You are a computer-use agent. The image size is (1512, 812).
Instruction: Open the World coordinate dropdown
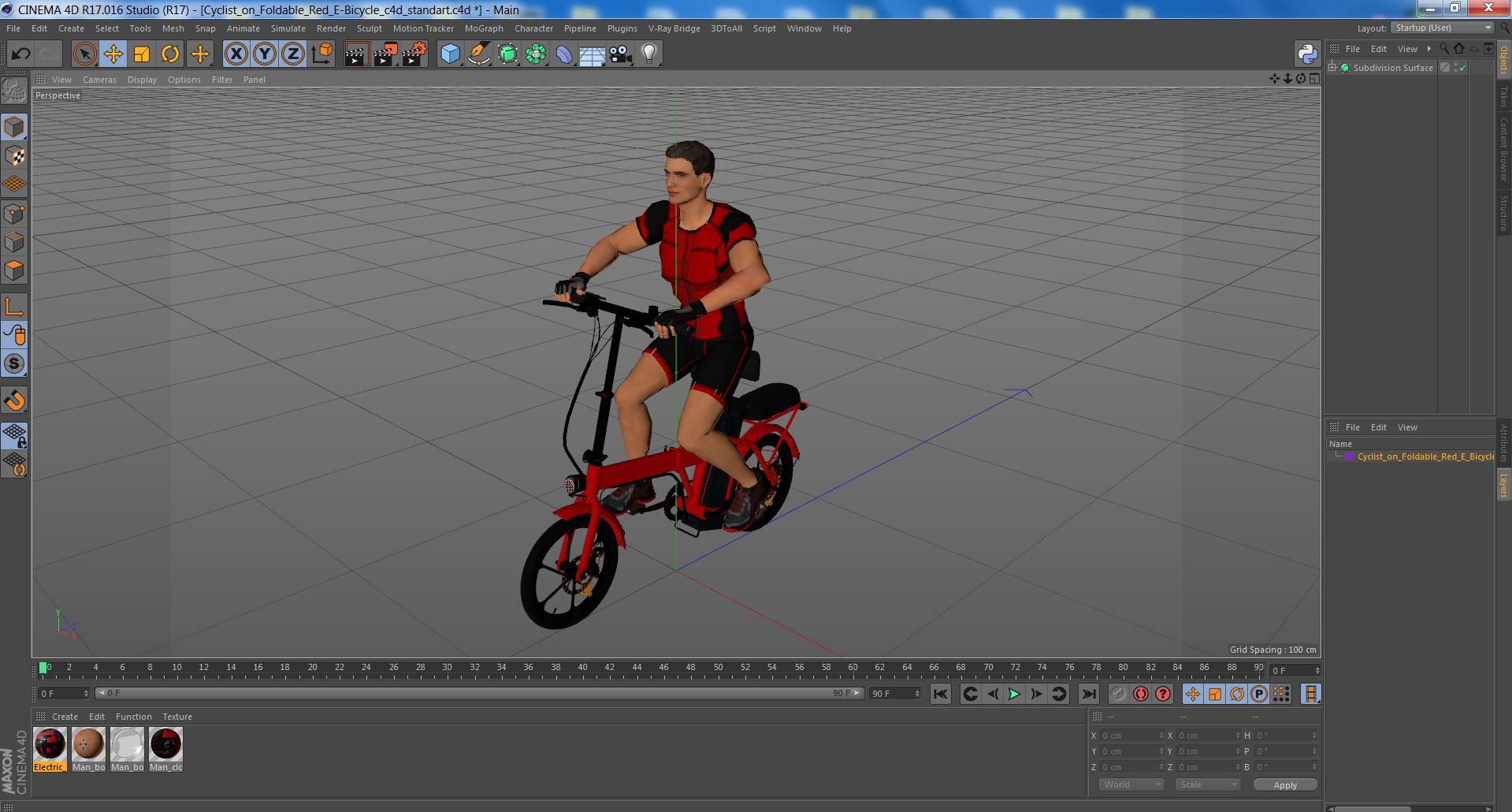pyautogui.click(x=1131, y=784)
